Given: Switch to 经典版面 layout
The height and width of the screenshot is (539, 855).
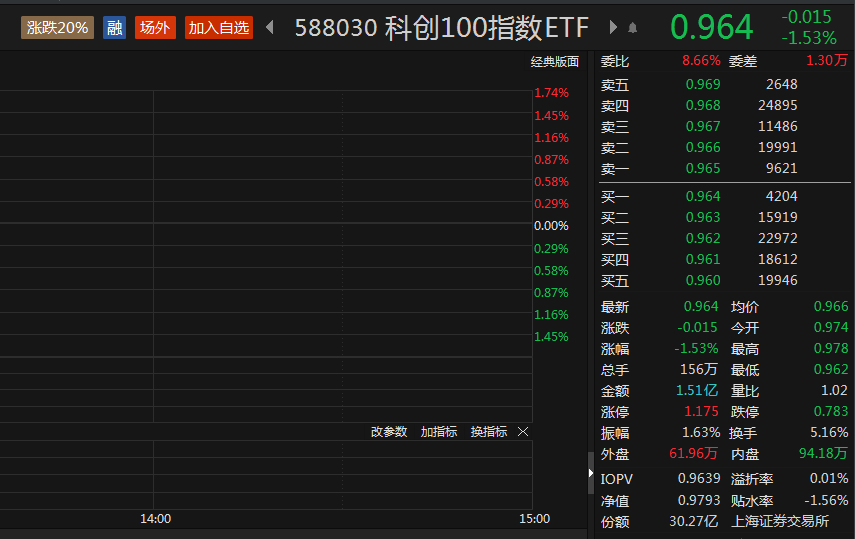Looking at the screenshot, I should (x=555, y=62).
